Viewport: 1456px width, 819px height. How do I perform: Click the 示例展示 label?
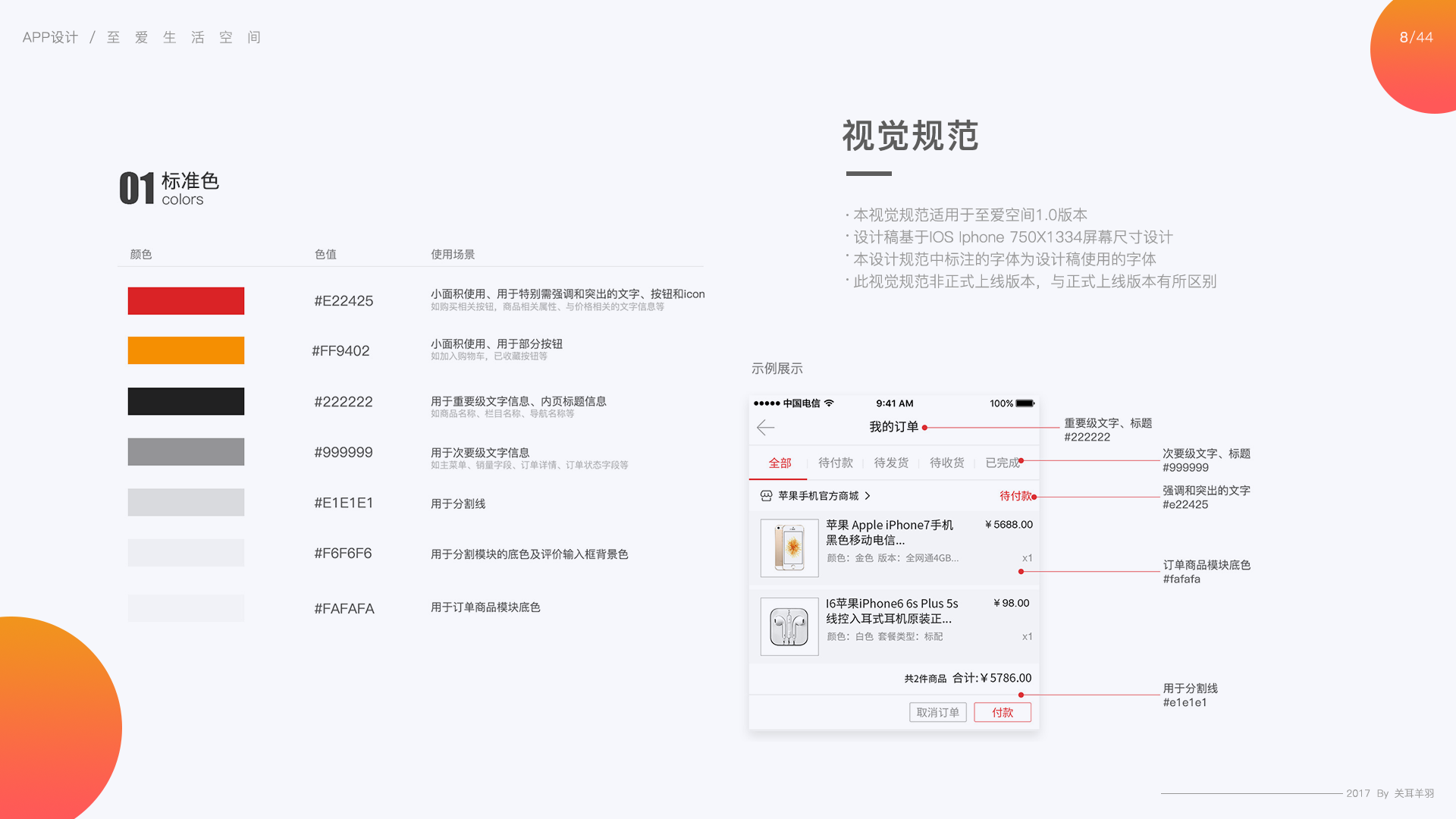point(777,369)
